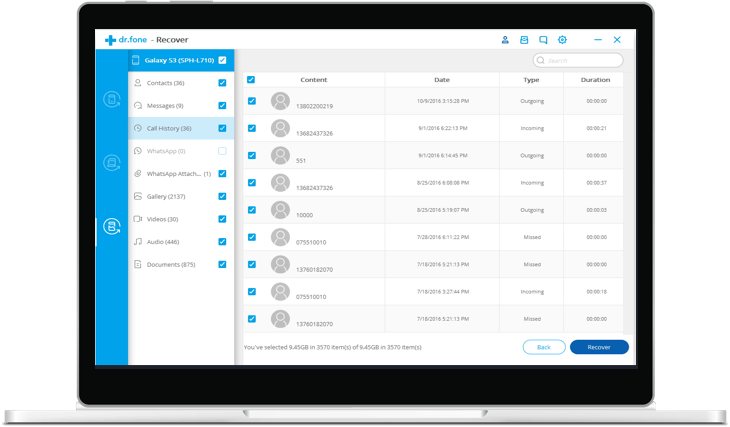Screen dimensions: 730x427
Task: Uncheck the Contacts (36) checkbox
Action: (x=223, y=83)
